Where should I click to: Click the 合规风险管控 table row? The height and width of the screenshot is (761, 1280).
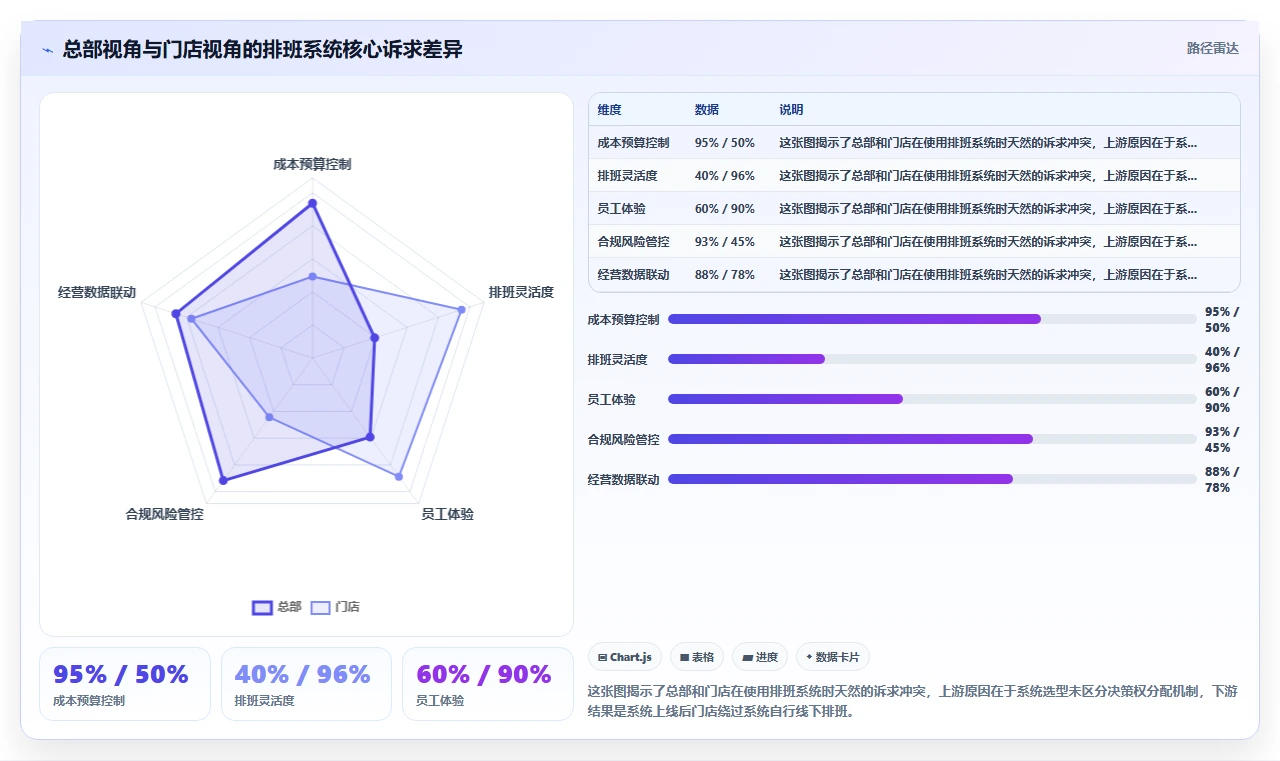click(x=914, y=241)
